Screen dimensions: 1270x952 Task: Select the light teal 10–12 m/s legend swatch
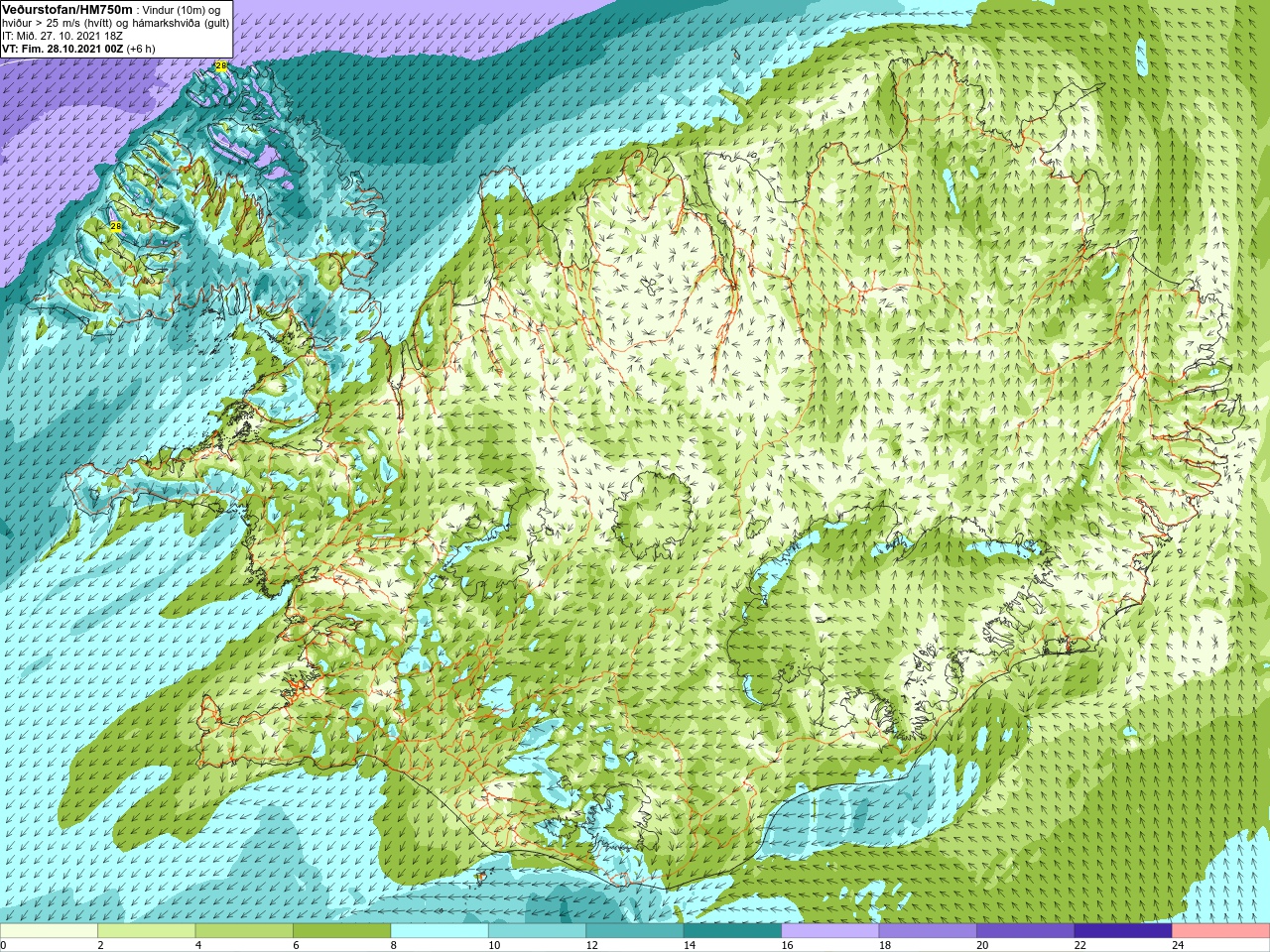(x=537, y=931)
